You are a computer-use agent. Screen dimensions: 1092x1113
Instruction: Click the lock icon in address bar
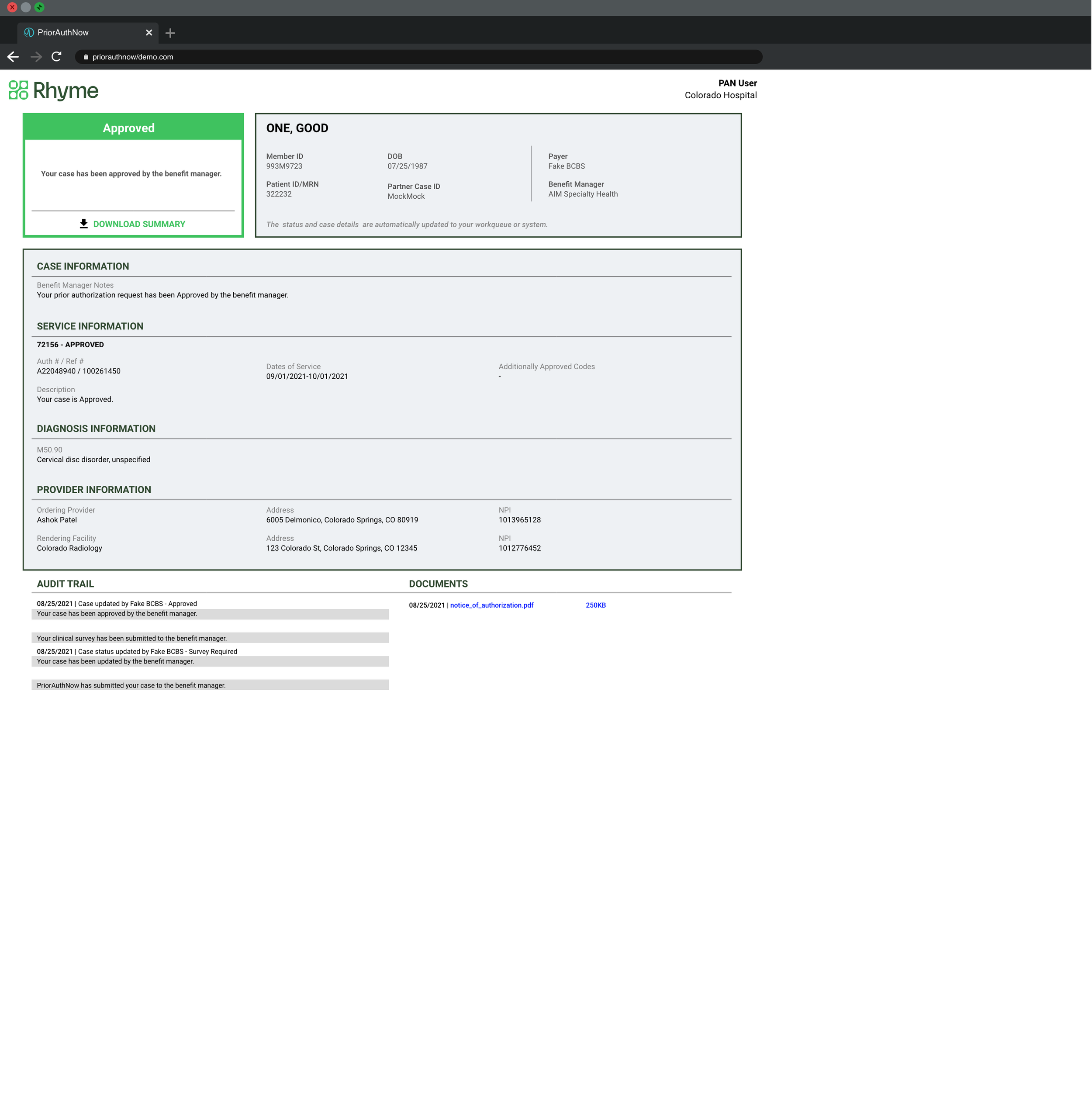(x=86, y=57)
